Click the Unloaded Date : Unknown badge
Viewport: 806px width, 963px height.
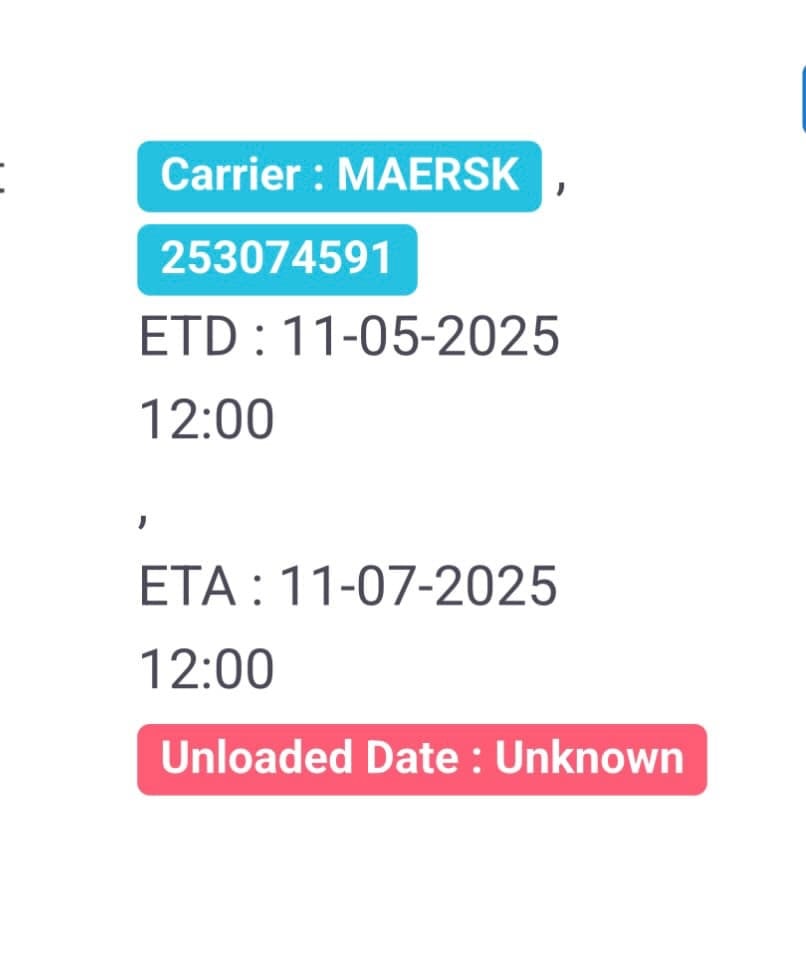click(x=422, y=759)
